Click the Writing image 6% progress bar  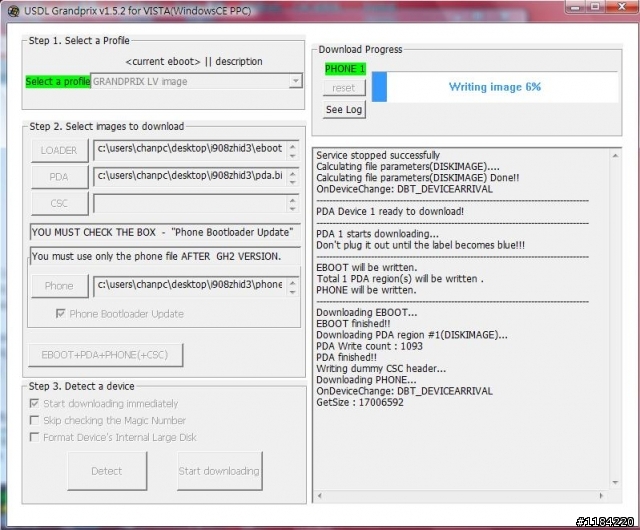click(494, 87)
